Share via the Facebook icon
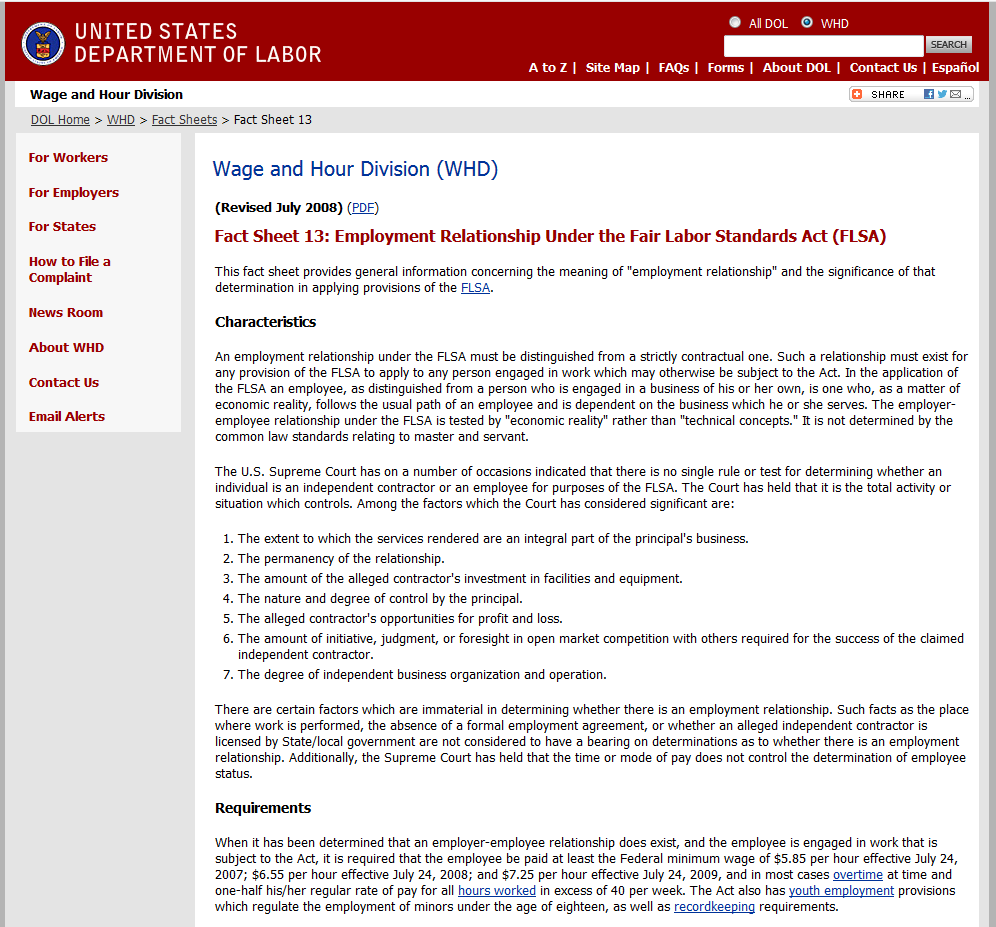The height and width of the screenshot is (927, 996). (929, 94)
